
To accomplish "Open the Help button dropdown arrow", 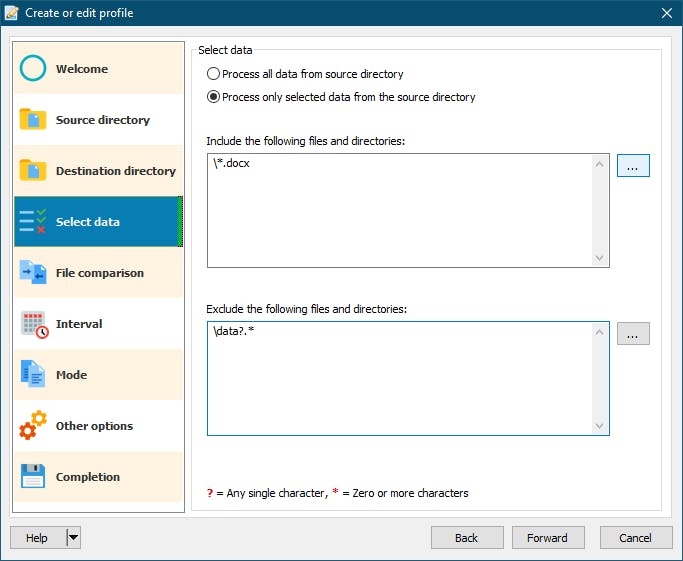I will point(73,538).
